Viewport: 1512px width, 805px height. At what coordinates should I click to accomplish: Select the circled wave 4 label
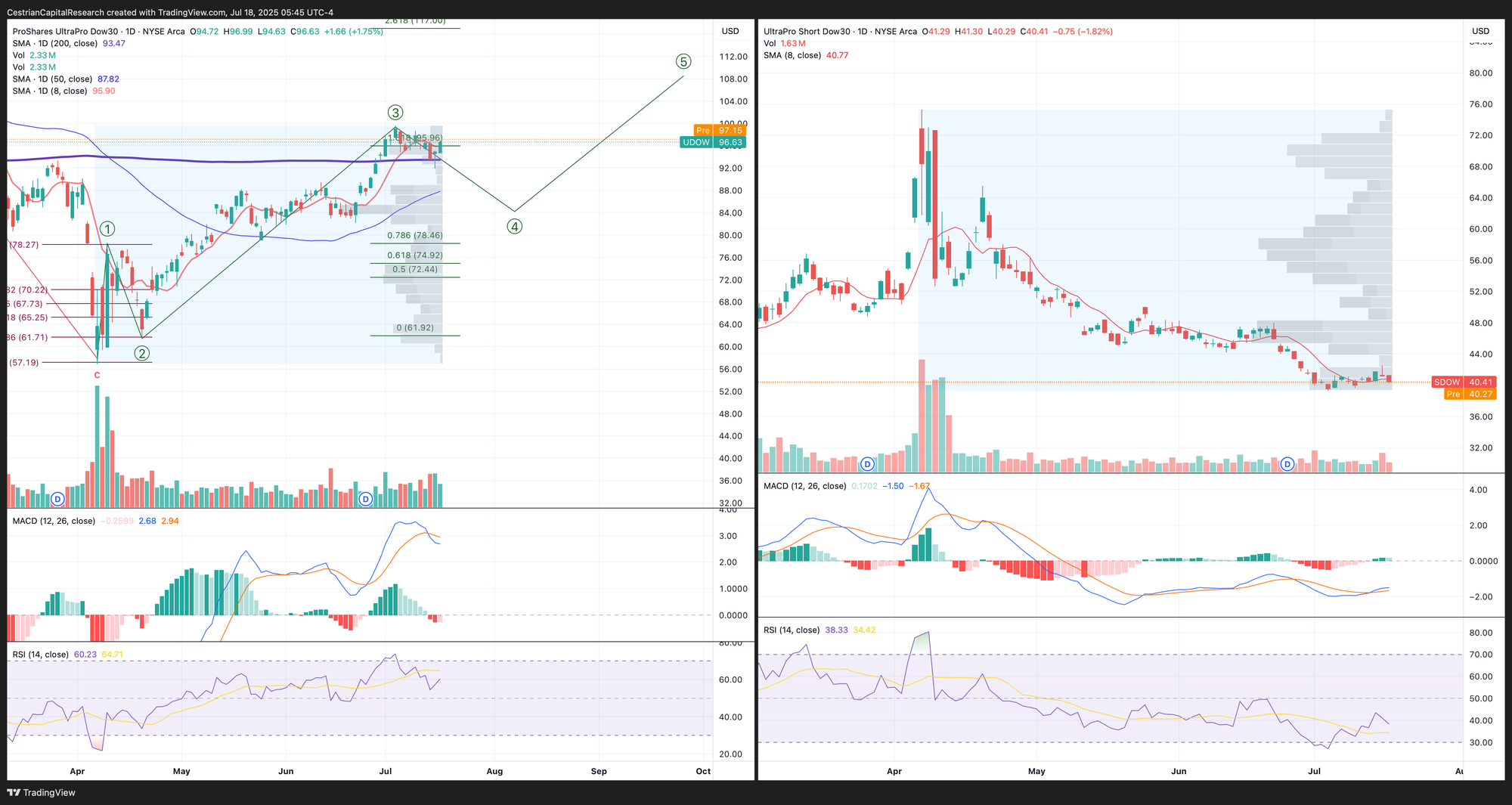[515, 226]
